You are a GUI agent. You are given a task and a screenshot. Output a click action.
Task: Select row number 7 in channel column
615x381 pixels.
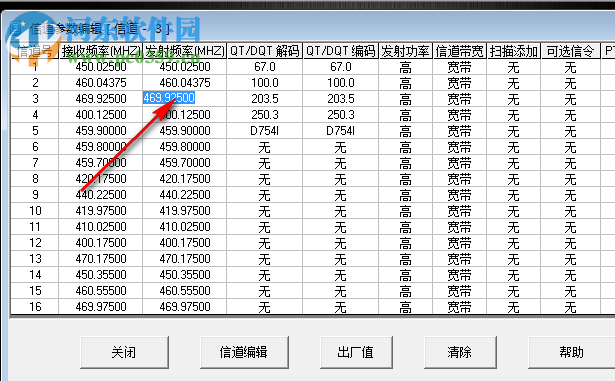[x=35, y=163]
